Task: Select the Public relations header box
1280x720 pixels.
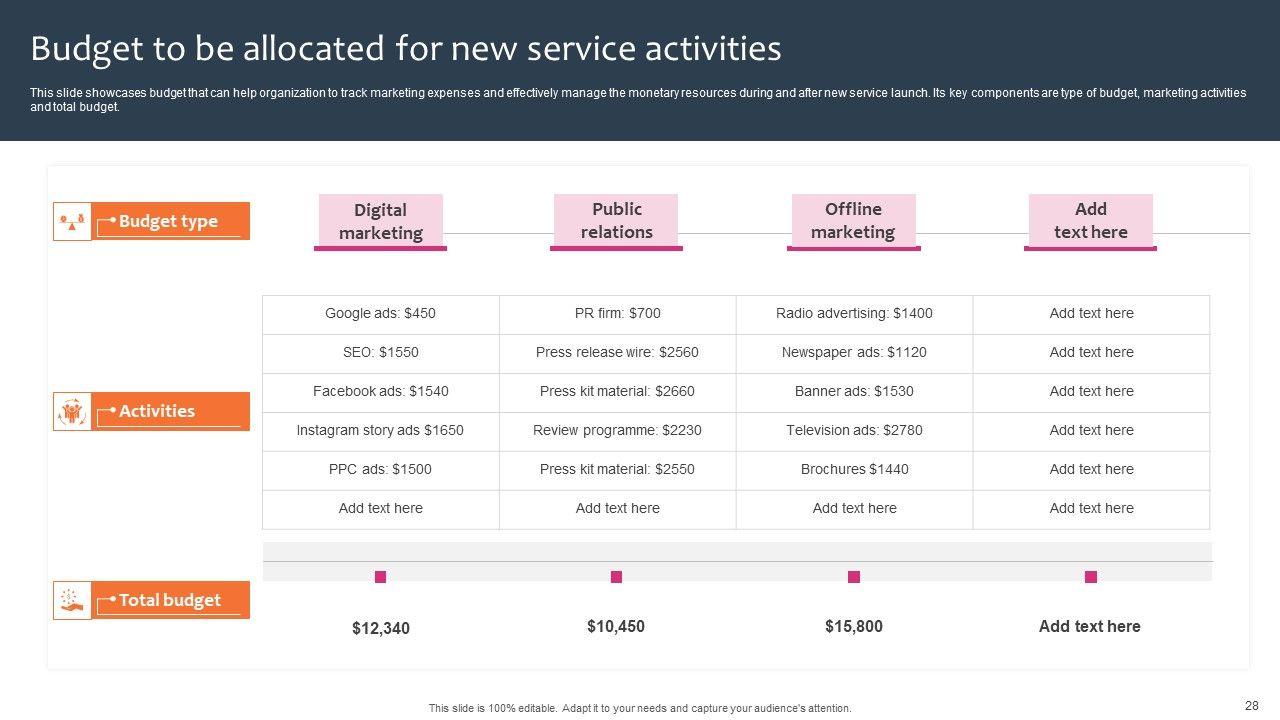Action: [616, 220]
